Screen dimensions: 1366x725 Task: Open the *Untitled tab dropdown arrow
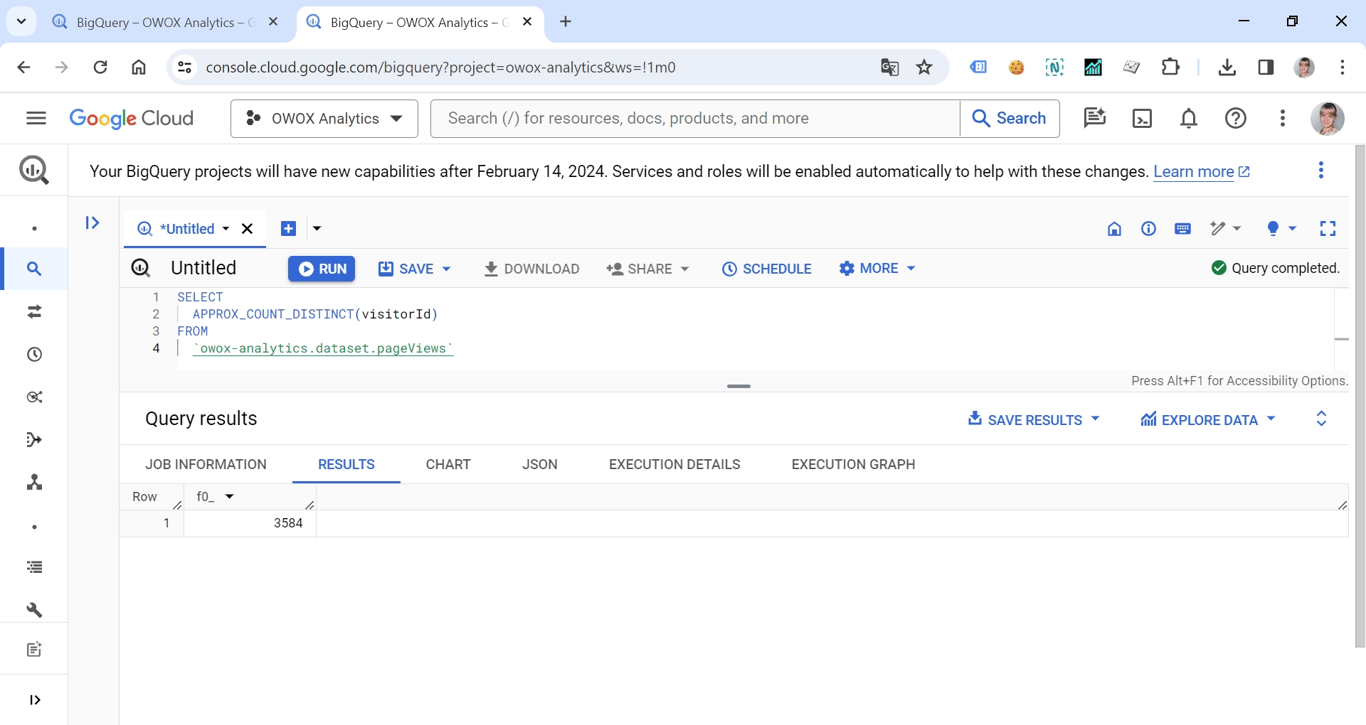(226, 229)
